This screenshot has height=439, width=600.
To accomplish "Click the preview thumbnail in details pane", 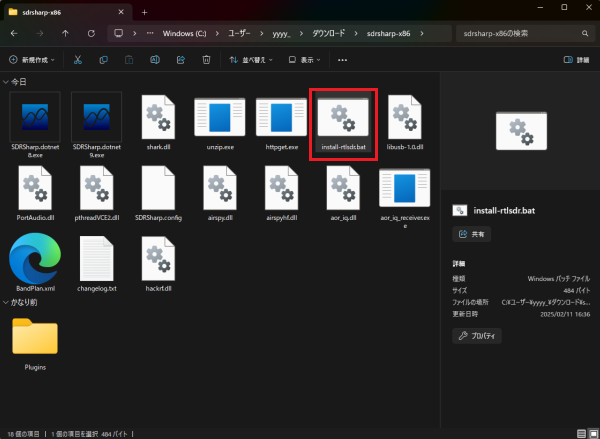I will click(x=521, y=131).
